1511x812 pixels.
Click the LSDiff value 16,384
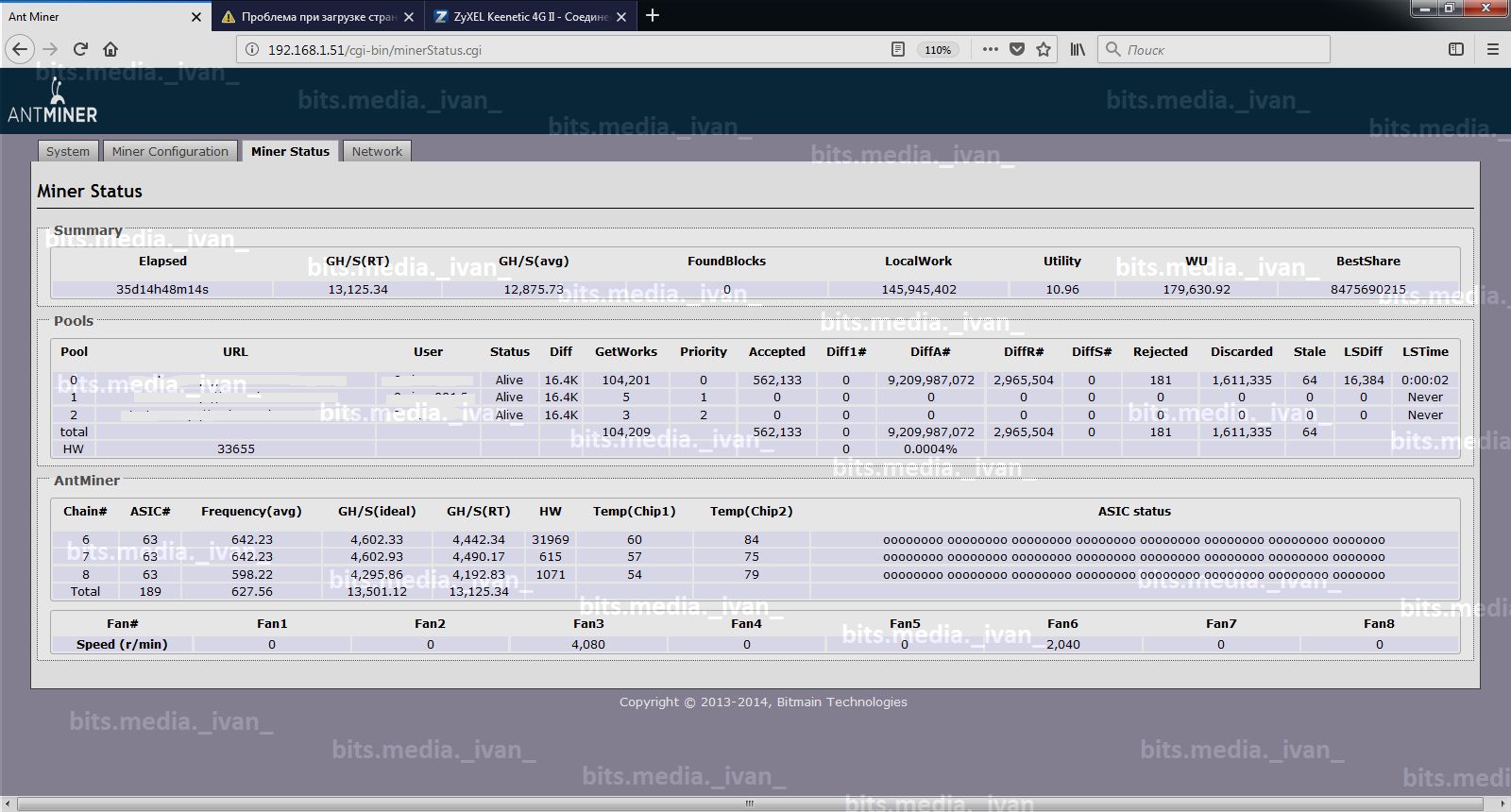pos(1364,381)
